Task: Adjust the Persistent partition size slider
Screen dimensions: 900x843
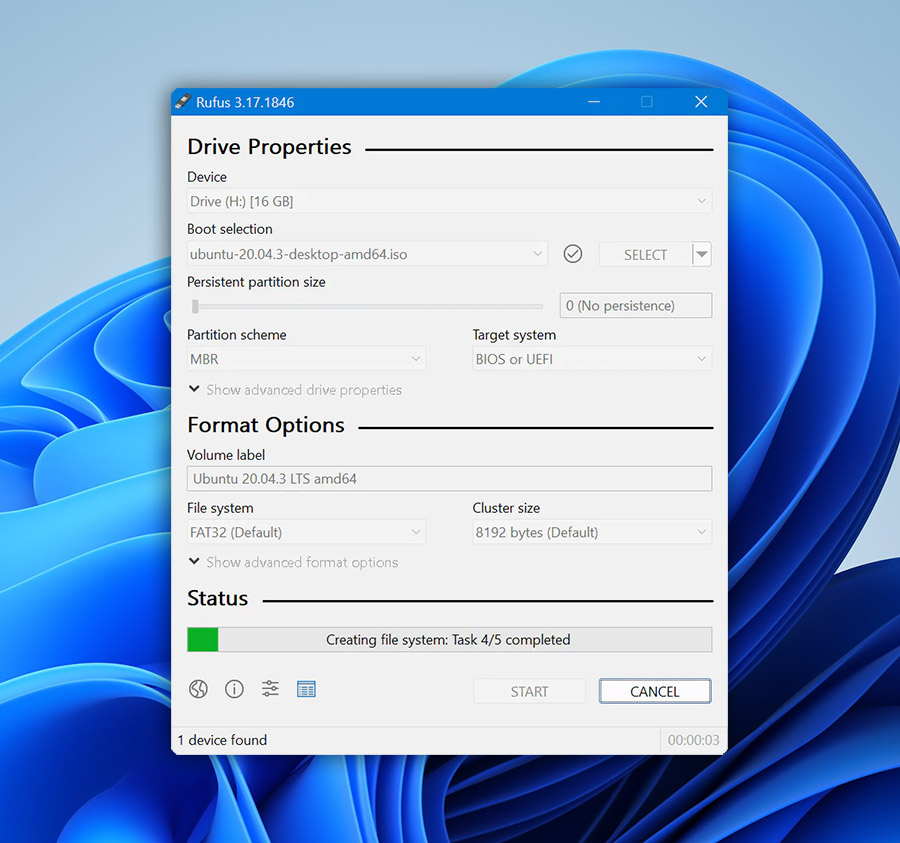Action: pyautogui.click(x=366, y=306)
